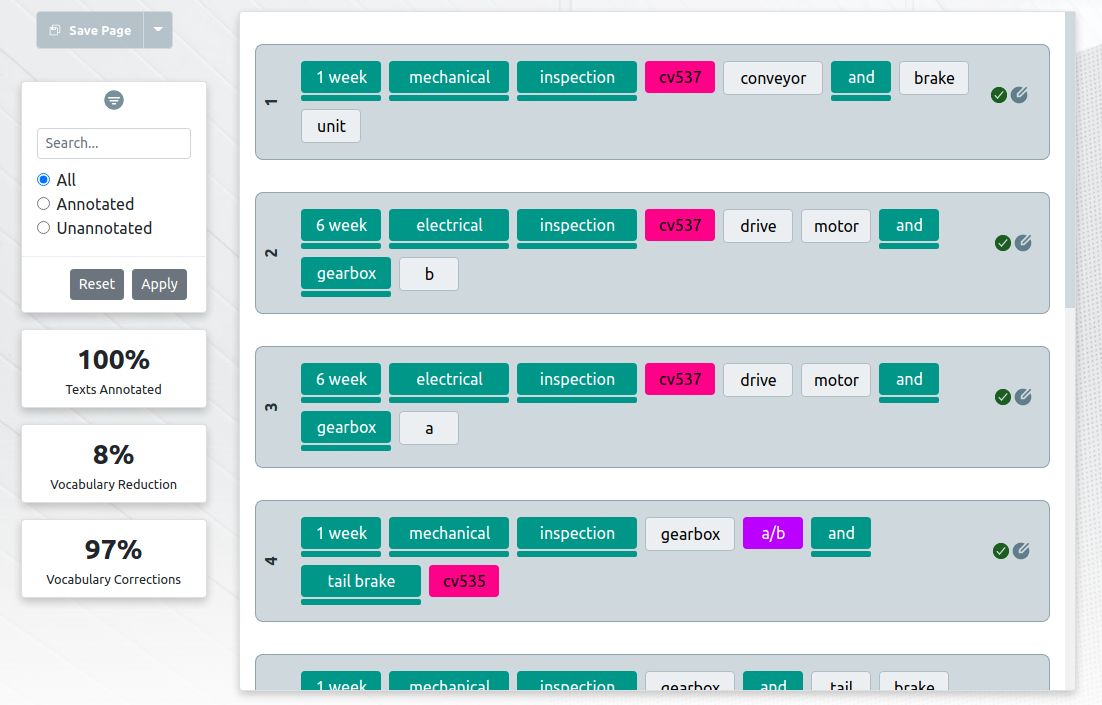This screenshot has width=1102, height=705.
Task: Click the grey edit icon on row 1
Action: click(1019, 95)
